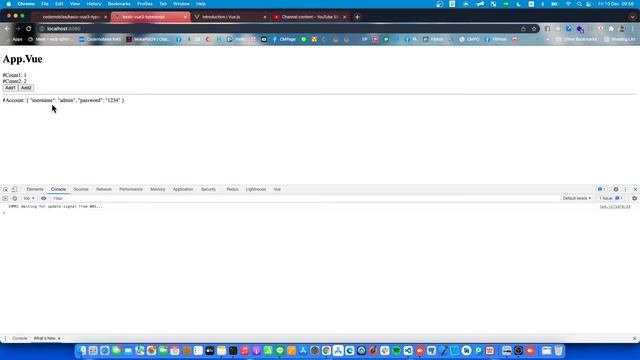Close DevTools panel

635,189
